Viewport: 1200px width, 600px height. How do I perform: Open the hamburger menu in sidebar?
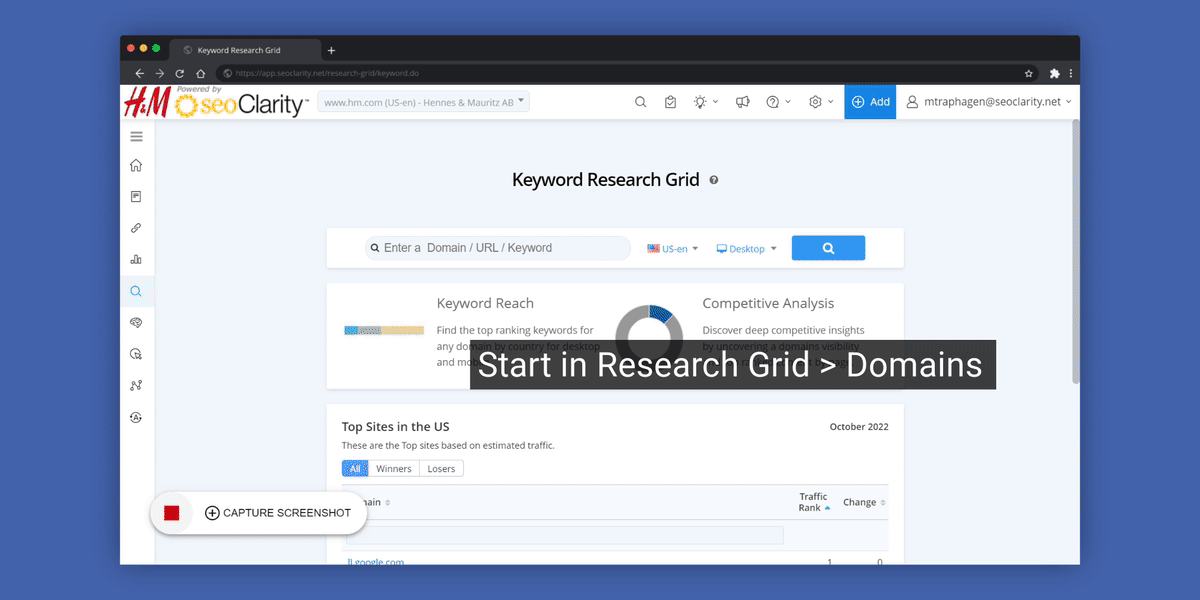tap(137, 137)
